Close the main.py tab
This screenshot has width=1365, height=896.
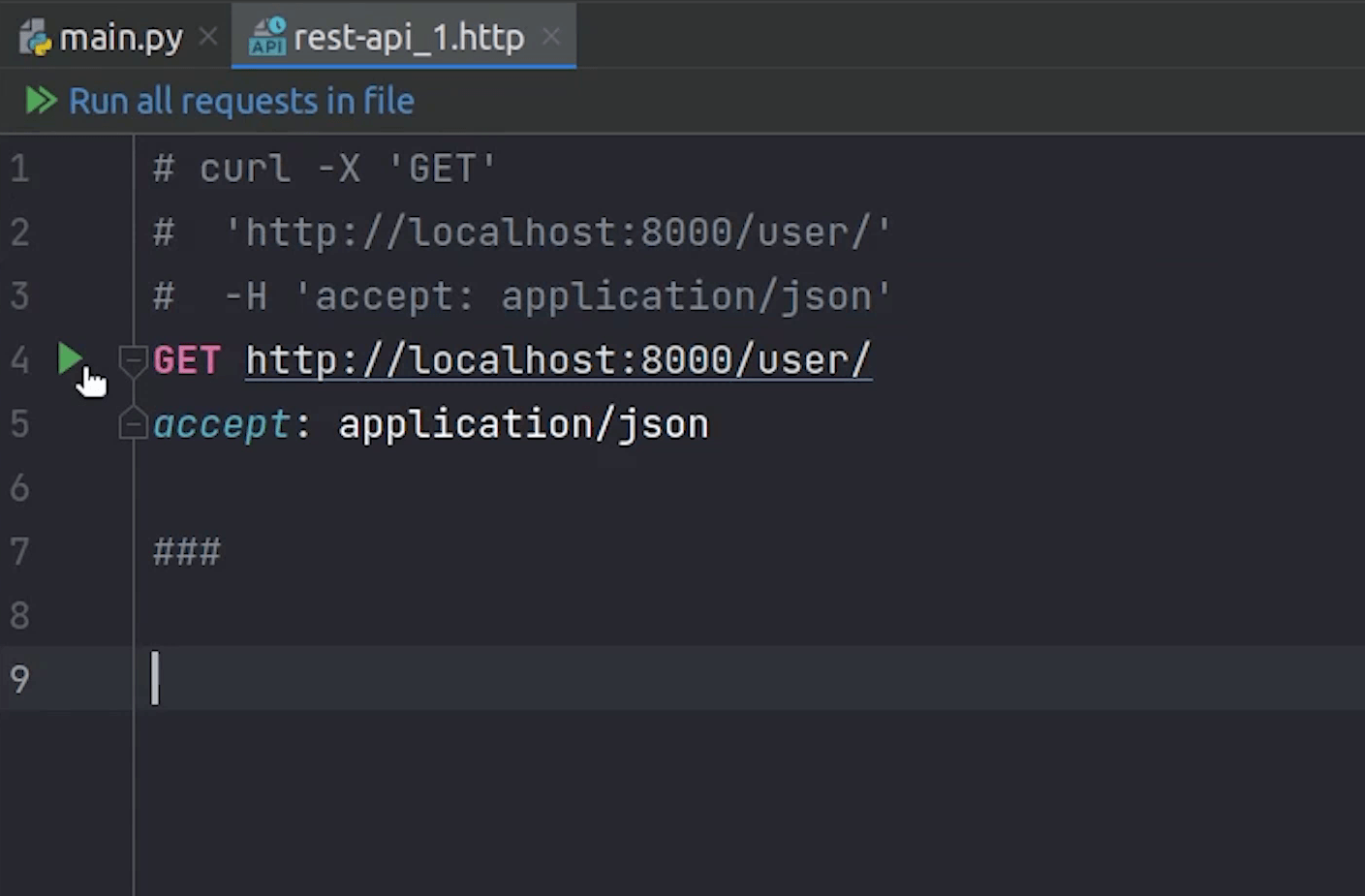tap(207, 37)
